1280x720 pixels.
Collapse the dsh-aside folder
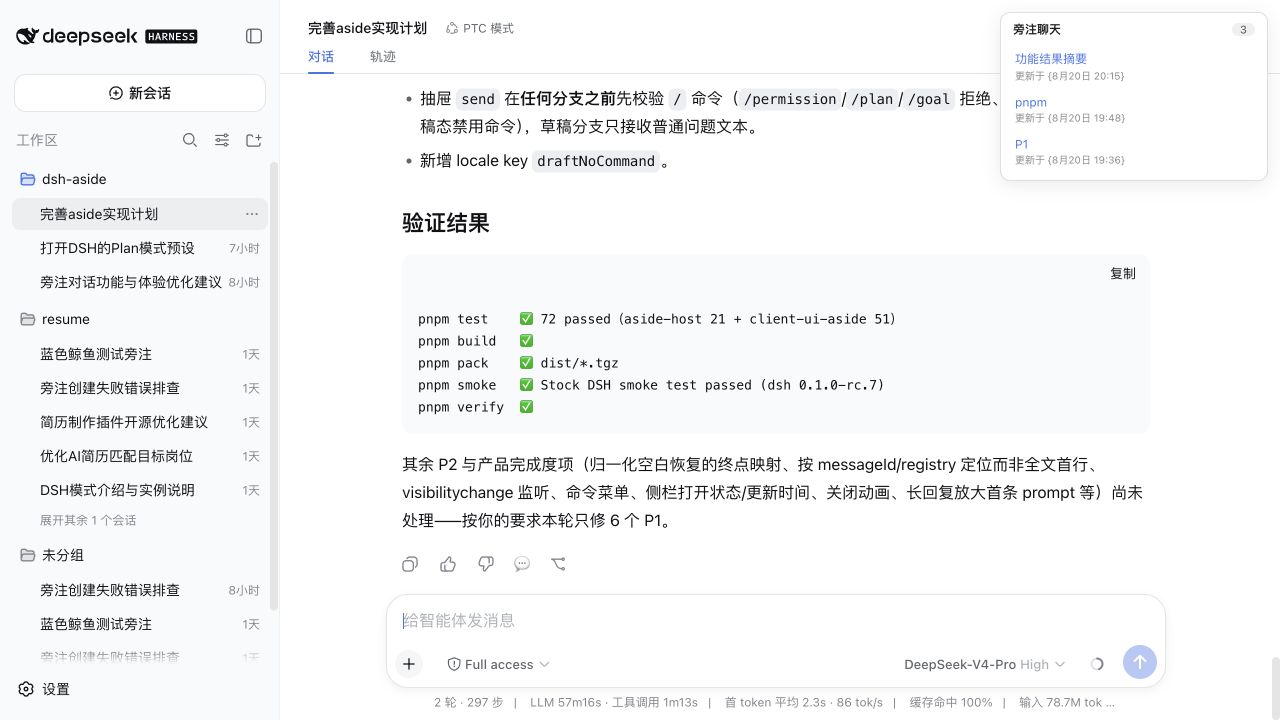click(28, 179)
